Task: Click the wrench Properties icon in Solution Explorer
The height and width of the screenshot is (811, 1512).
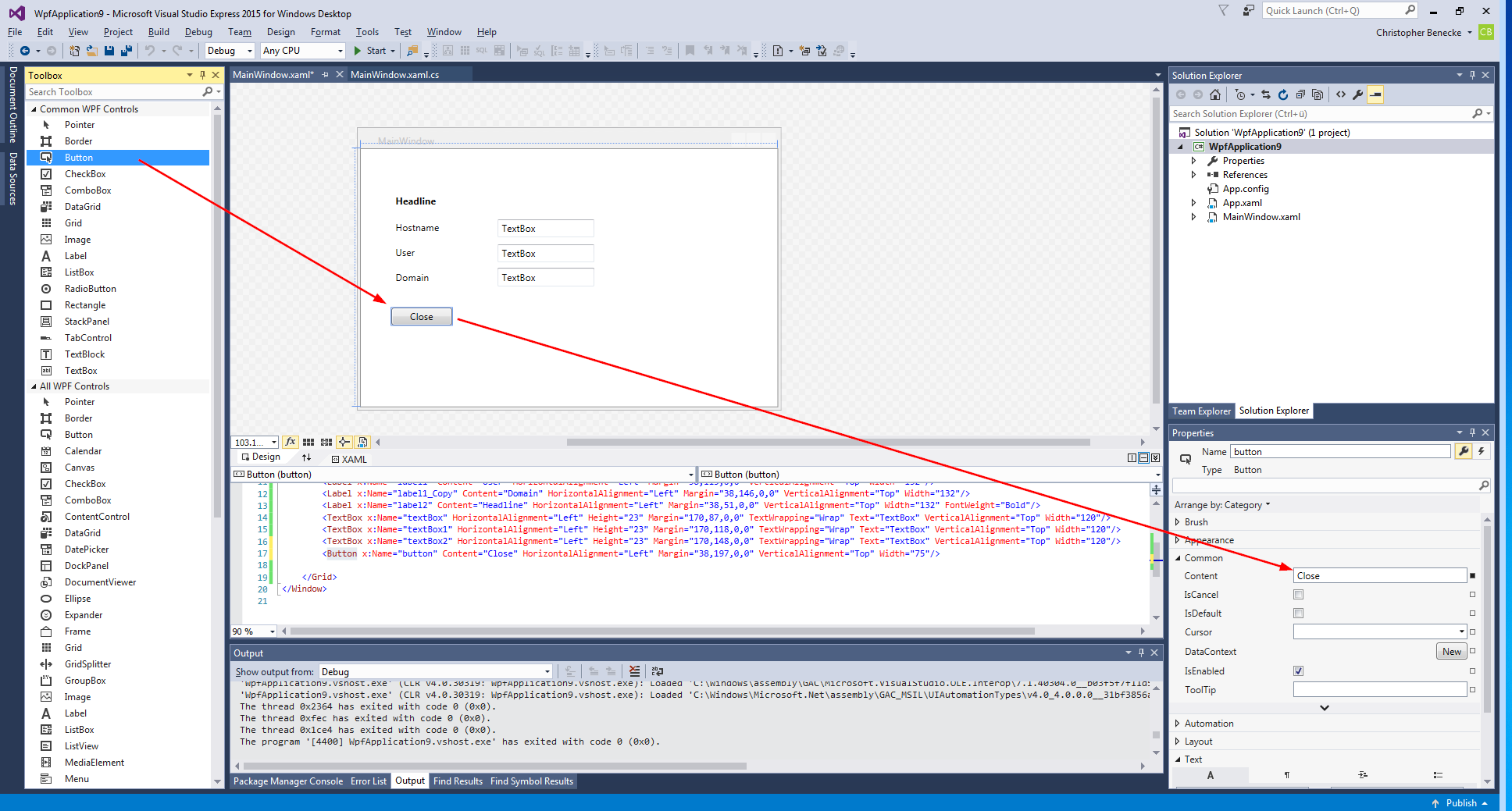Action: point(1358,94)
